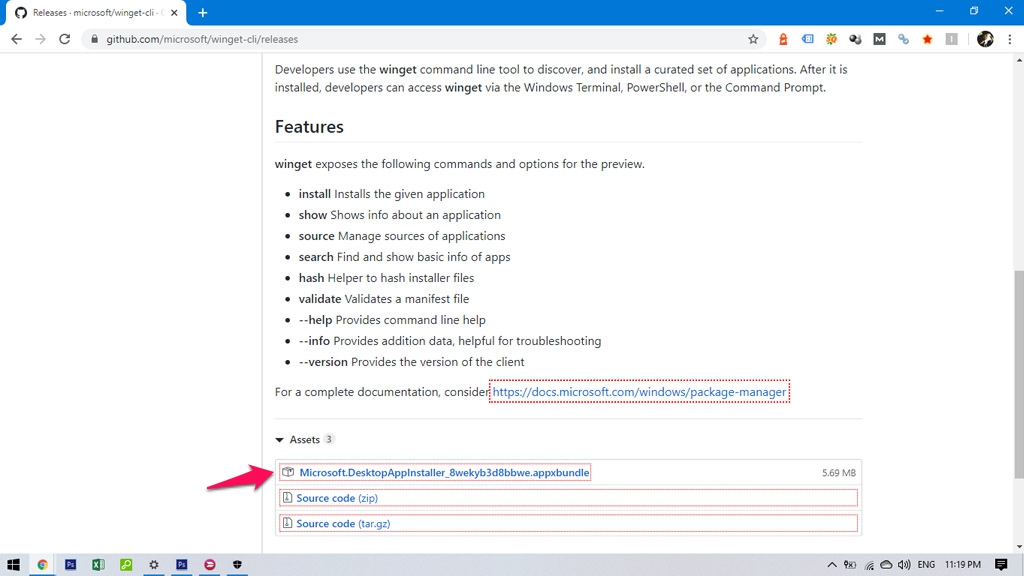Click the zip file icon
1024x576 pixels.
pos(287,498)
